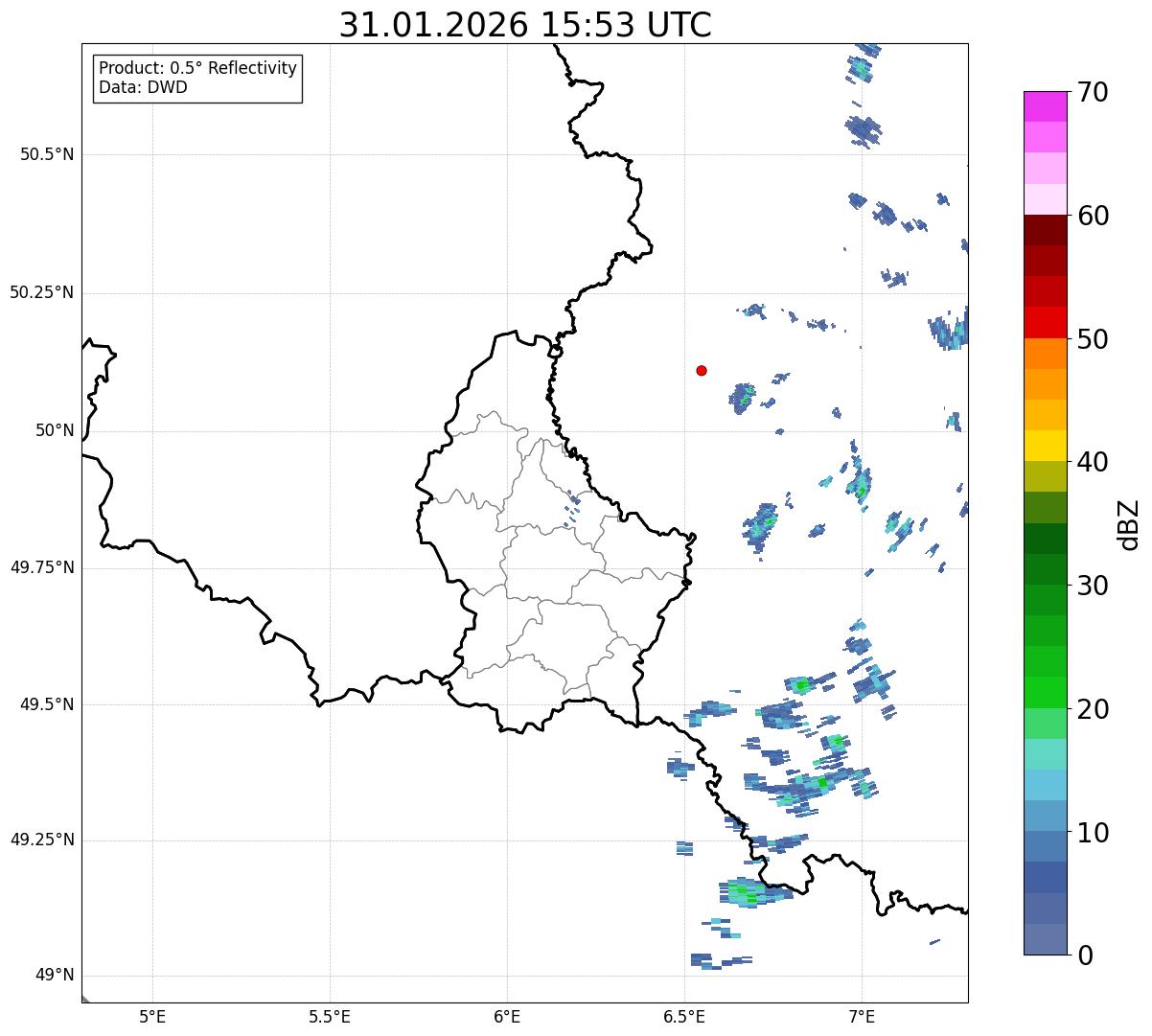Select the magenta swatch atop the colorbar

1045,106
